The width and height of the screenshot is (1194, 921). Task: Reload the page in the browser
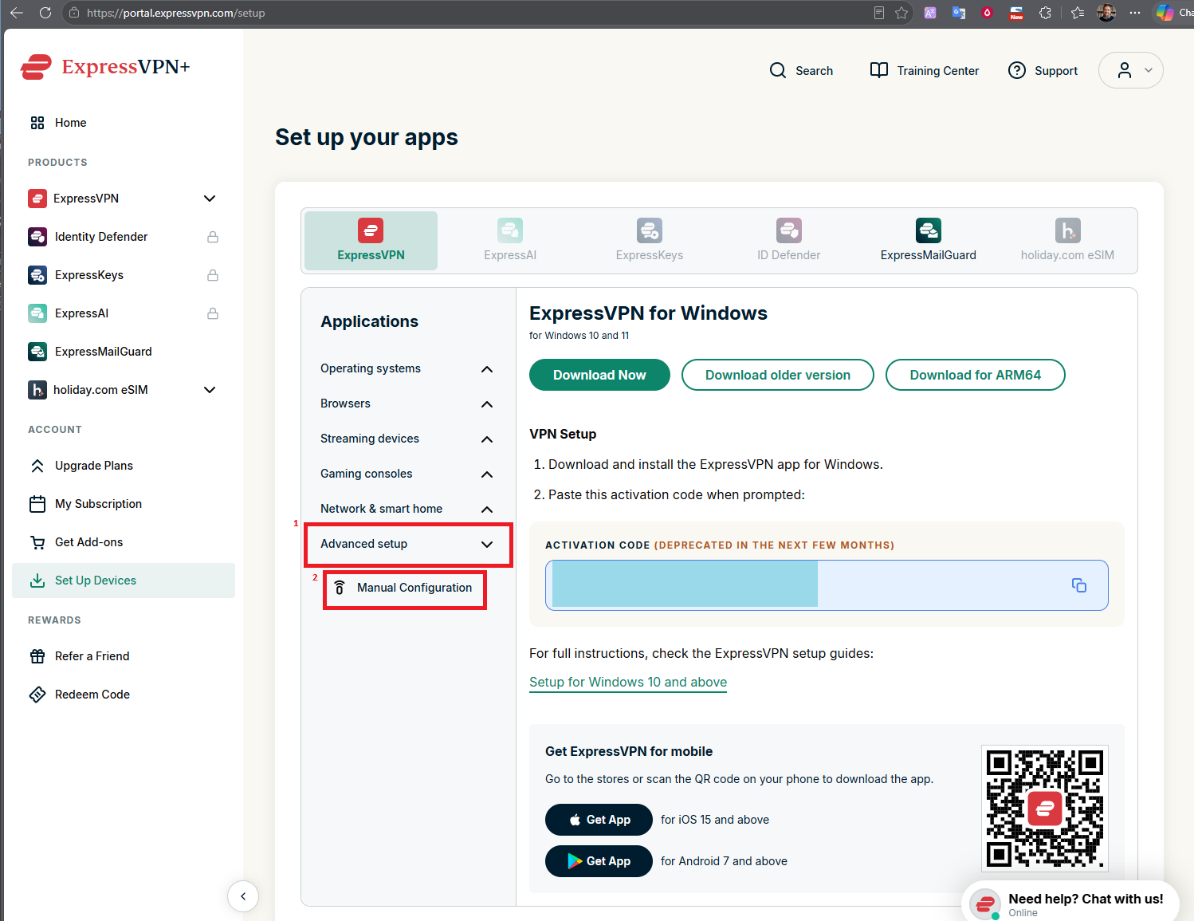click(45, 13)
